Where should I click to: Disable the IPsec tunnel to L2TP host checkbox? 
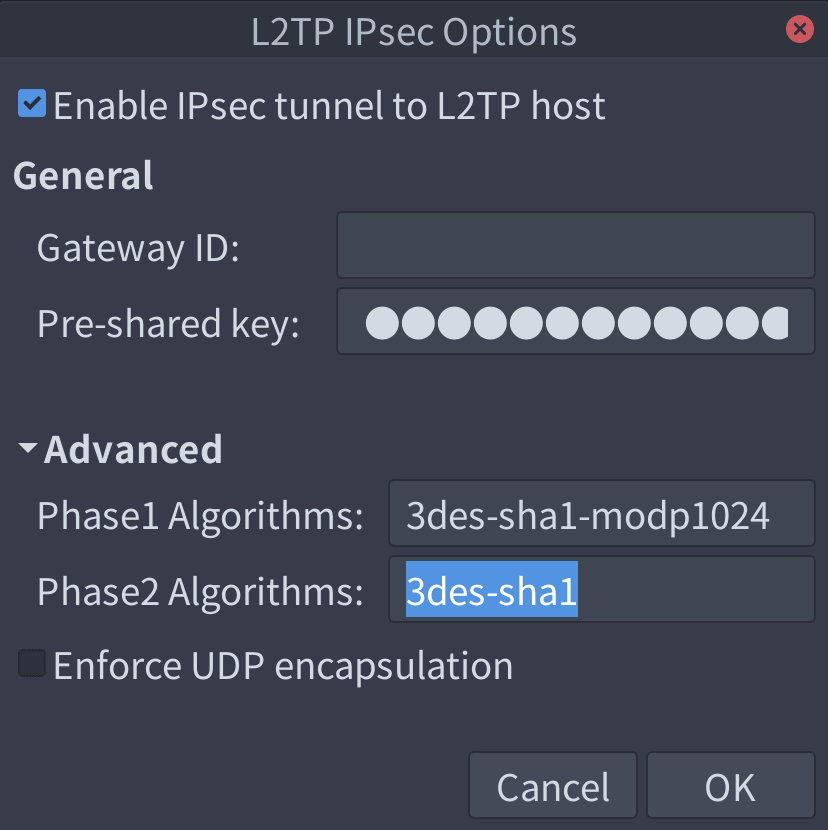(x=32, y=104)
